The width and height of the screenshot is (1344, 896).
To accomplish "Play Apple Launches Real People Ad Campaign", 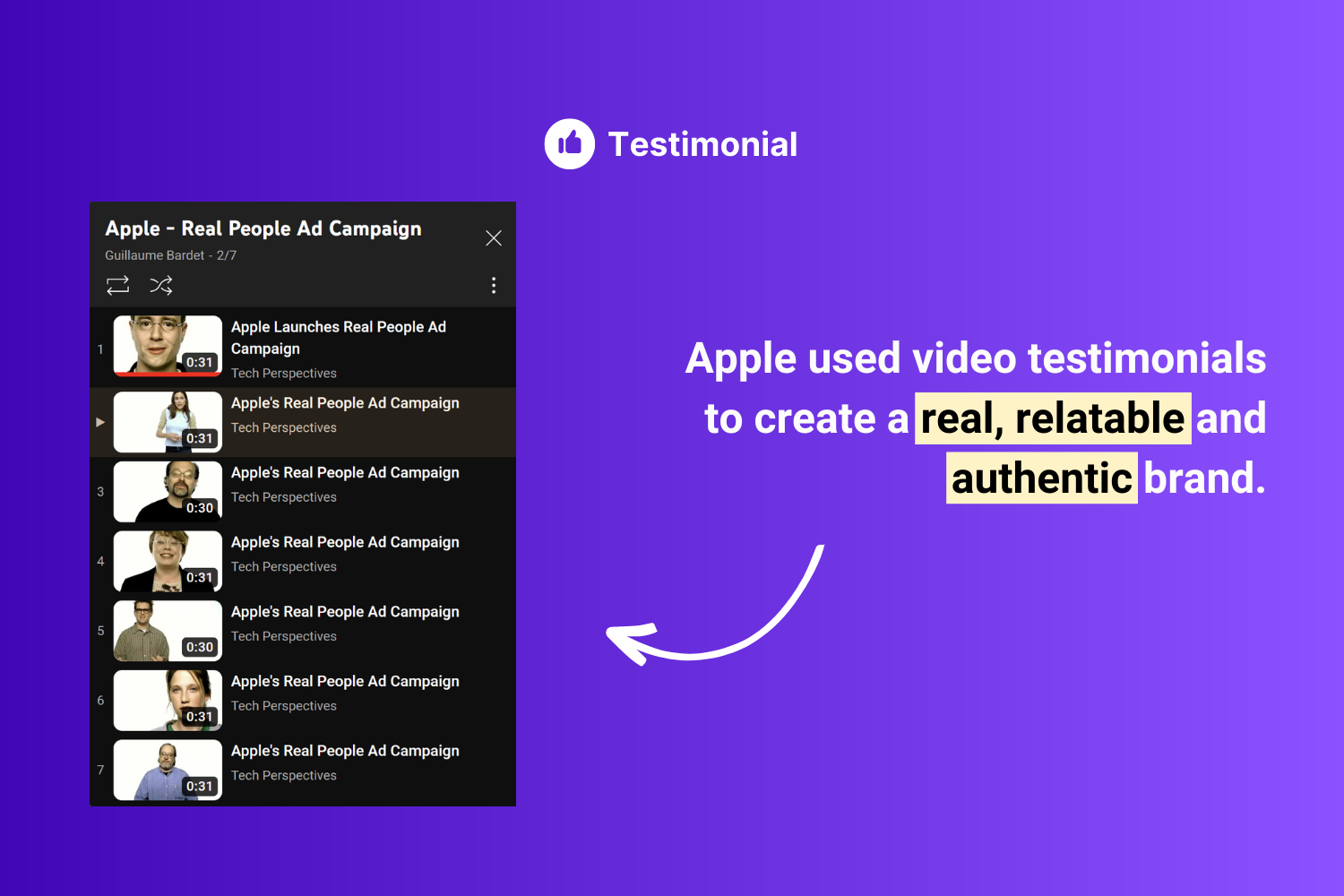I will pos(339,337).
